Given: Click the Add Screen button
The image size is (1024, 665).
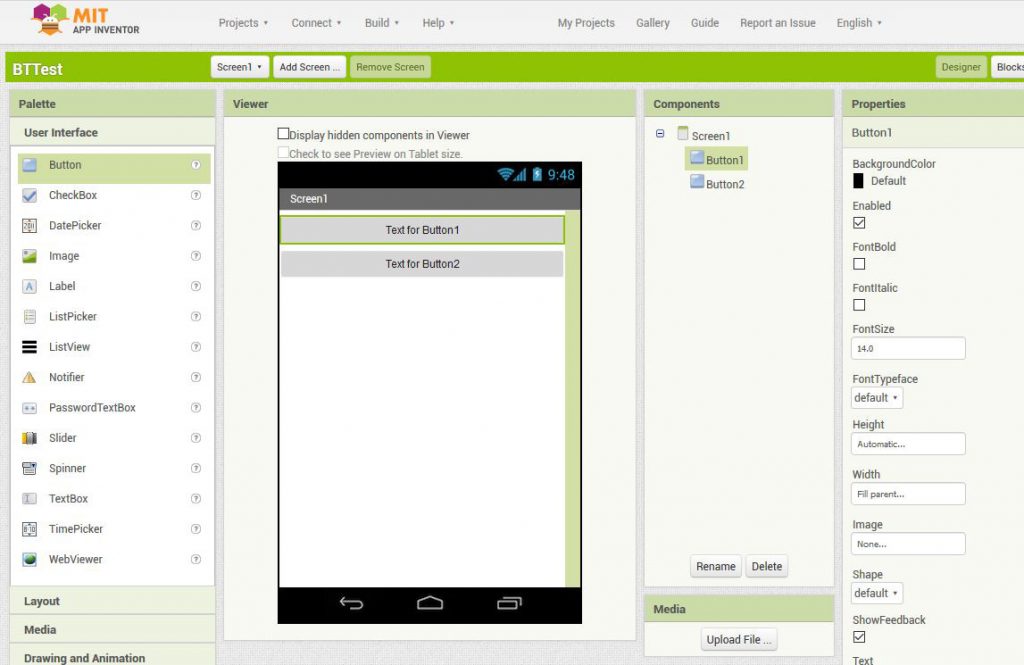Looking at the screenshot, I should click(310, 67).
